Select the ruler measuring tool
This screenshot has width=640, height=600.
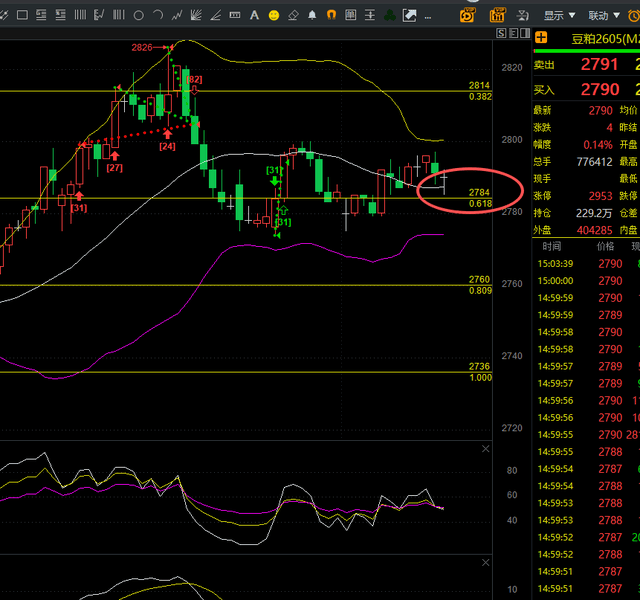click(235, 15)
